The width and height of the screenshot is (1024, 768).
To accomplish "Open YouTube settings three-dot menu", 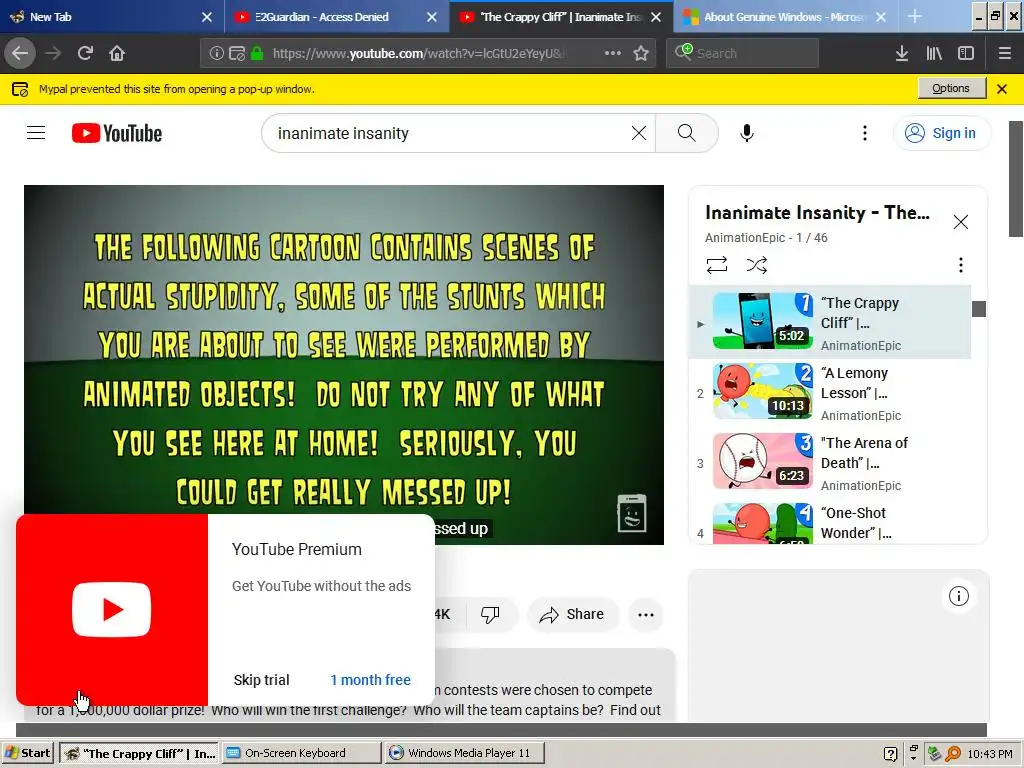I will pos(865,133).
